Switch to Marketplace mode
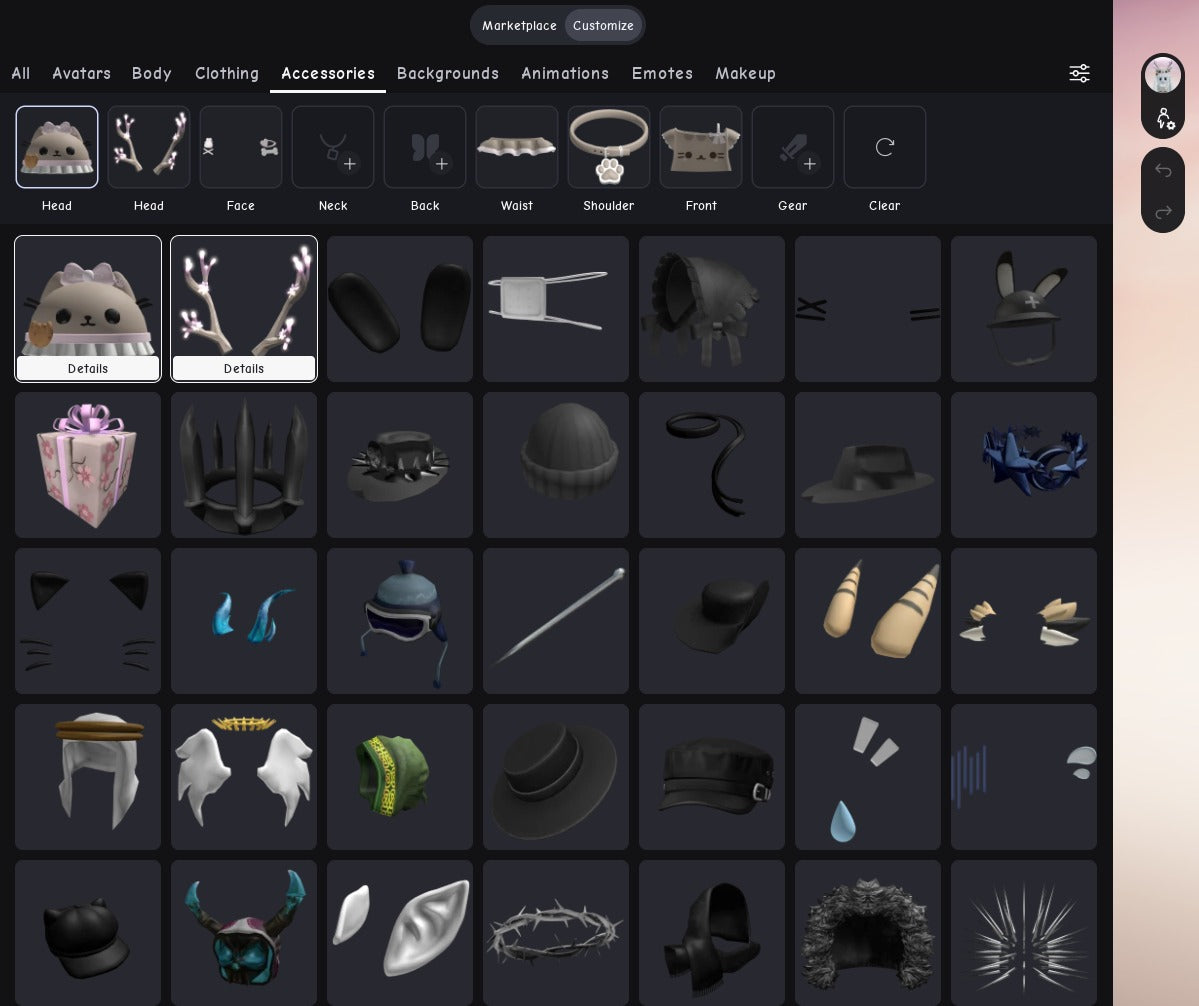Image resolution: width=1199 pixels, height=1006 pixels. coord(518,25)
